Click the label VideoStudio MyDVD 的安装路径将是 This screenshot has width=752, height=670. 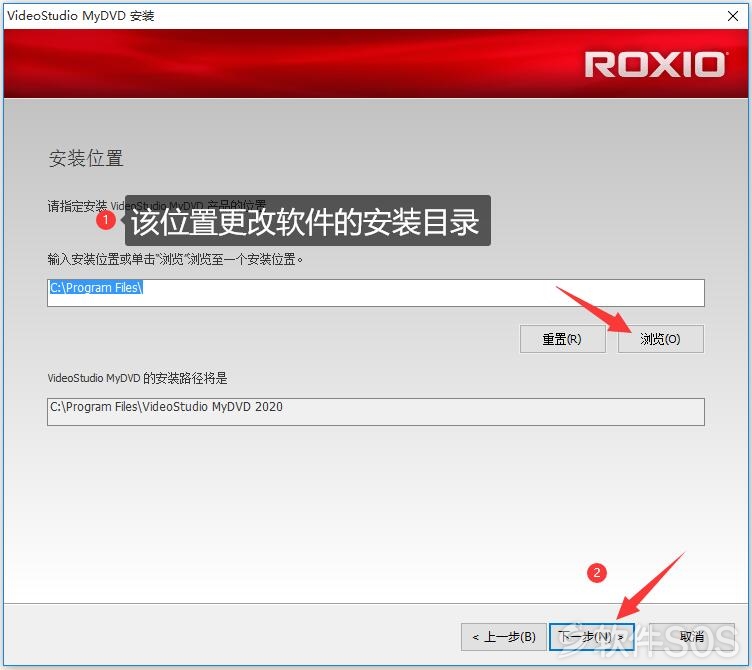coord(137,378)
